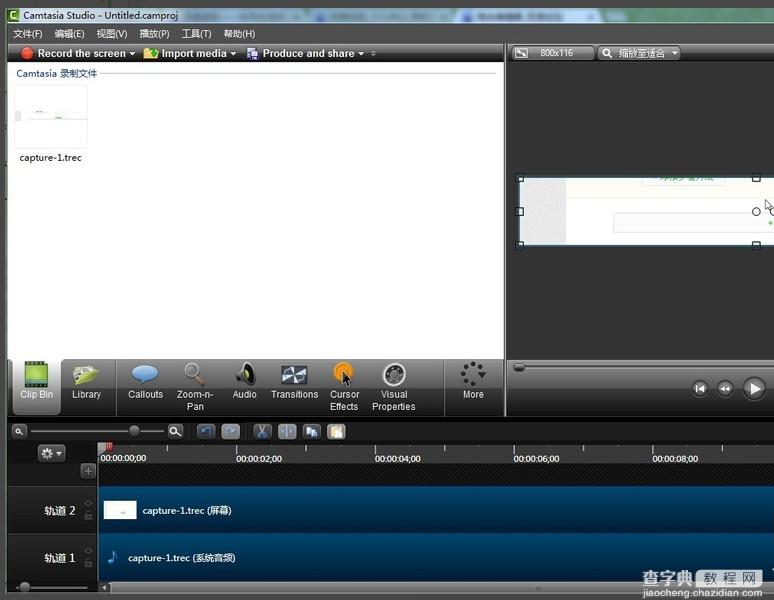Open the 缩放至适合 zoom dropdown
This screenshot has height=600, width=774.
click(639, 53)
